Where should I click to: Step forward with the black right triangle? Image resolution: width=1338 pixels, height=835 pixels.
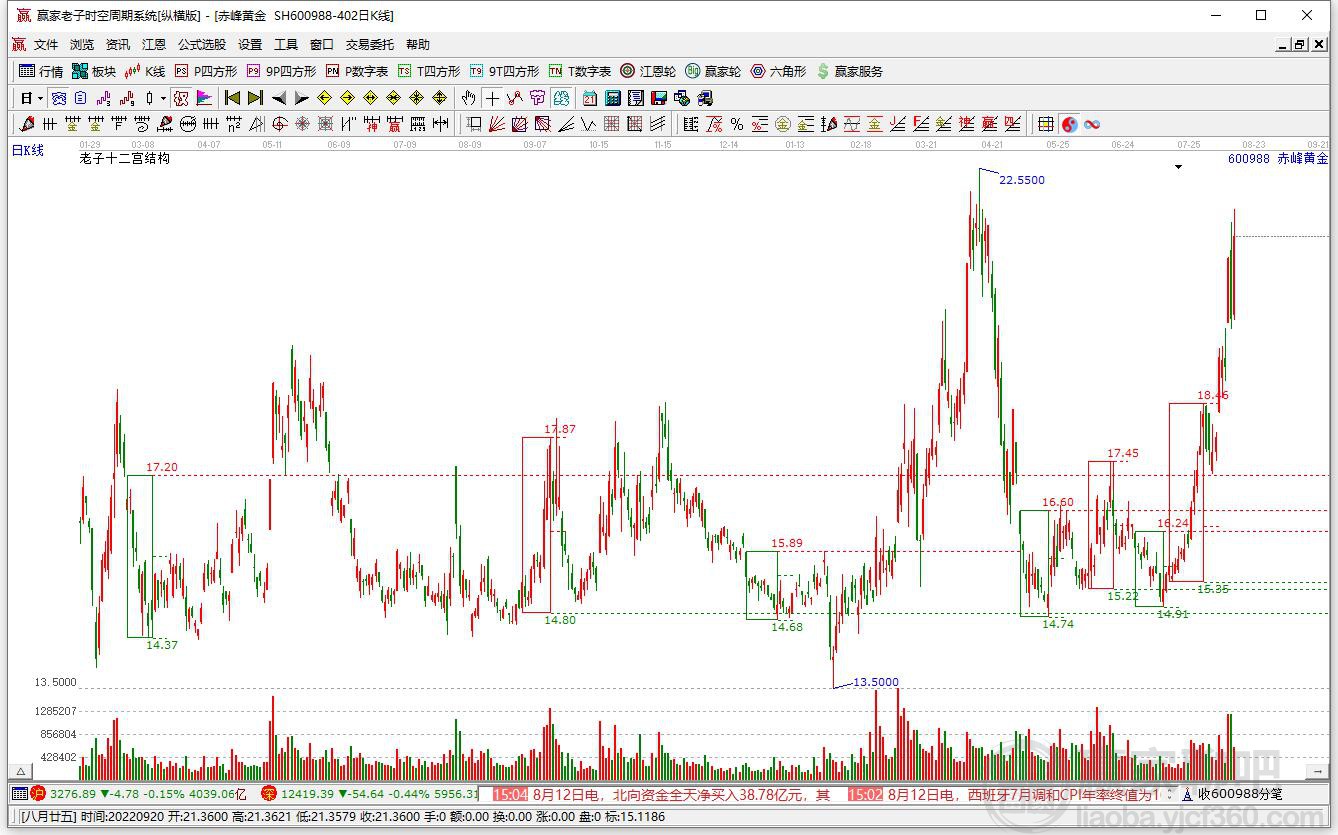click(302, 98)
